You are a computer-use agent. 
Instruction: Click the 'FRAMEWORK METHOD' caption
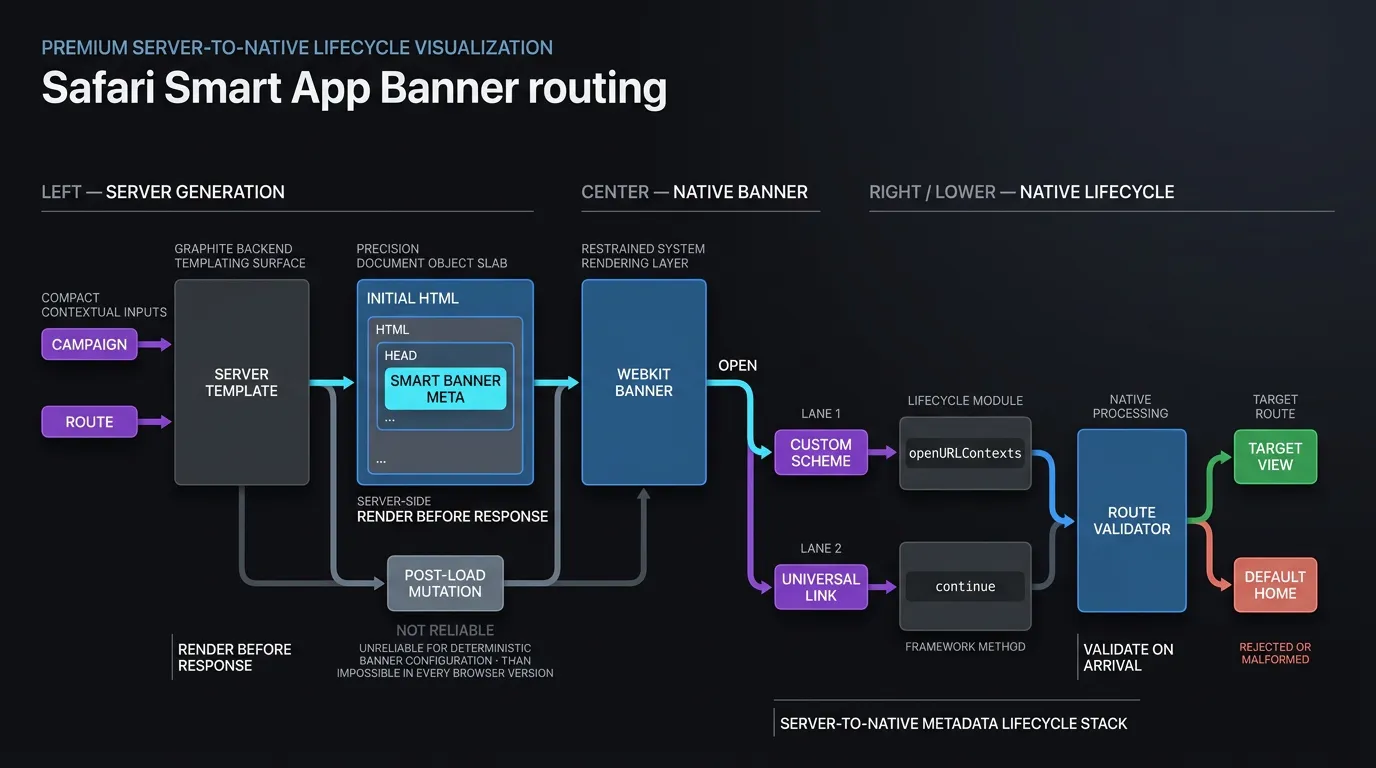pyautogui.click(x=965, y=647)
